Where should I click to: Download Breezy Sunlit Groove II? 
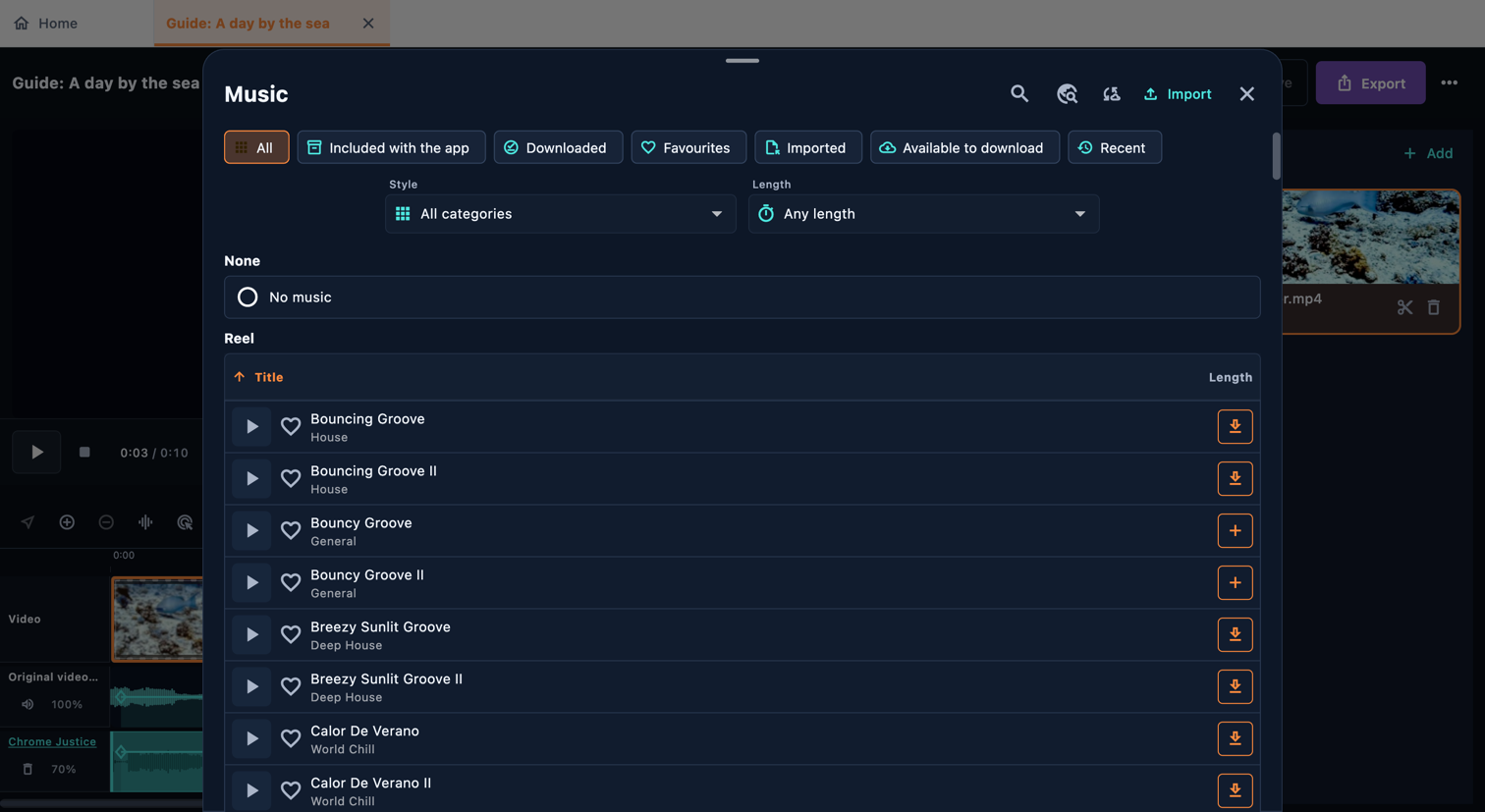click(x=1235, y=686)
